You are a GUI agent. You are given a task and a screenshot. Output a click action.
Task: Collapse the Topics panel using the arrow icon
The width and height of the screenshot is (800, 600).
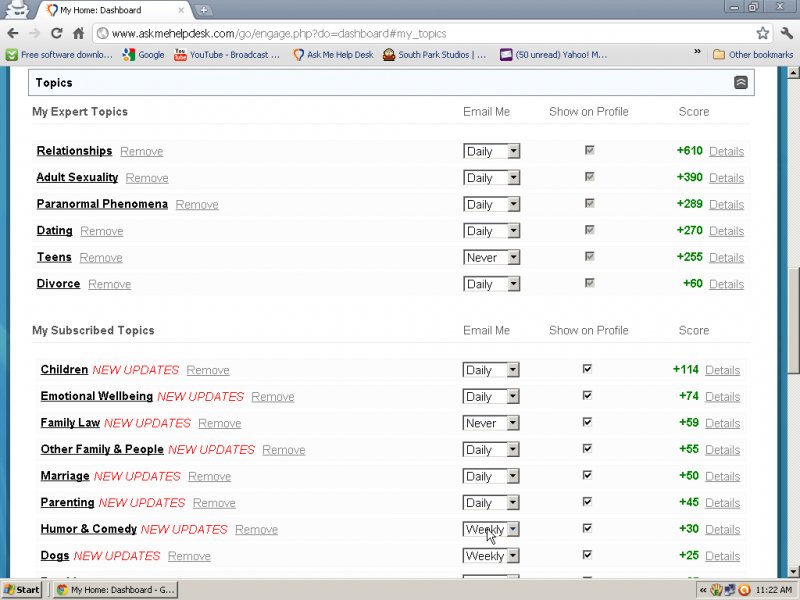coord(740,83)
